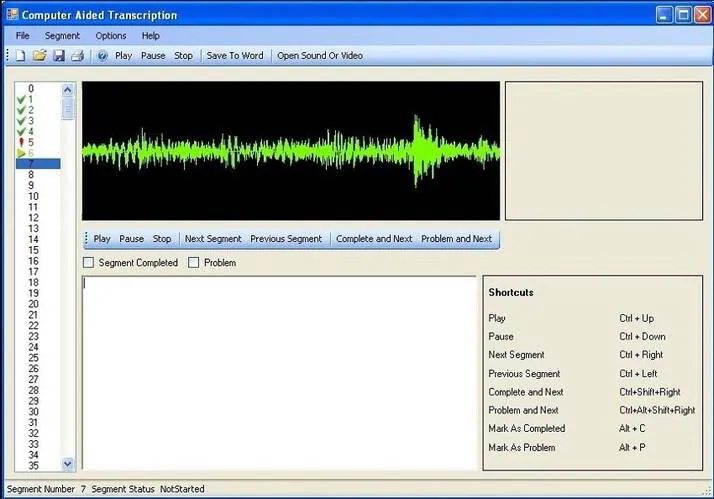Click the segment list scrollbar thumb
The width and height of the screenshot is (714, 499).
point(68,109)
